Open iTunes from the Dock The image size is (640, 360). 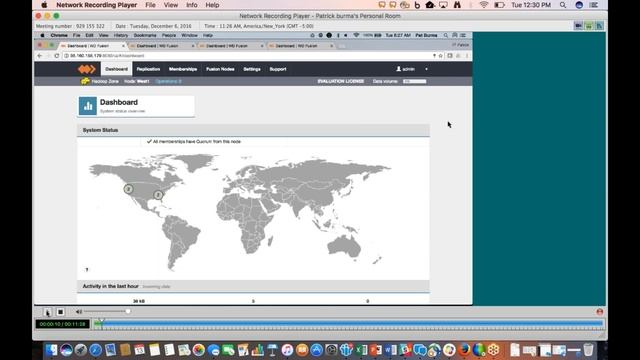pyautogui.click(x=287, y=350)
